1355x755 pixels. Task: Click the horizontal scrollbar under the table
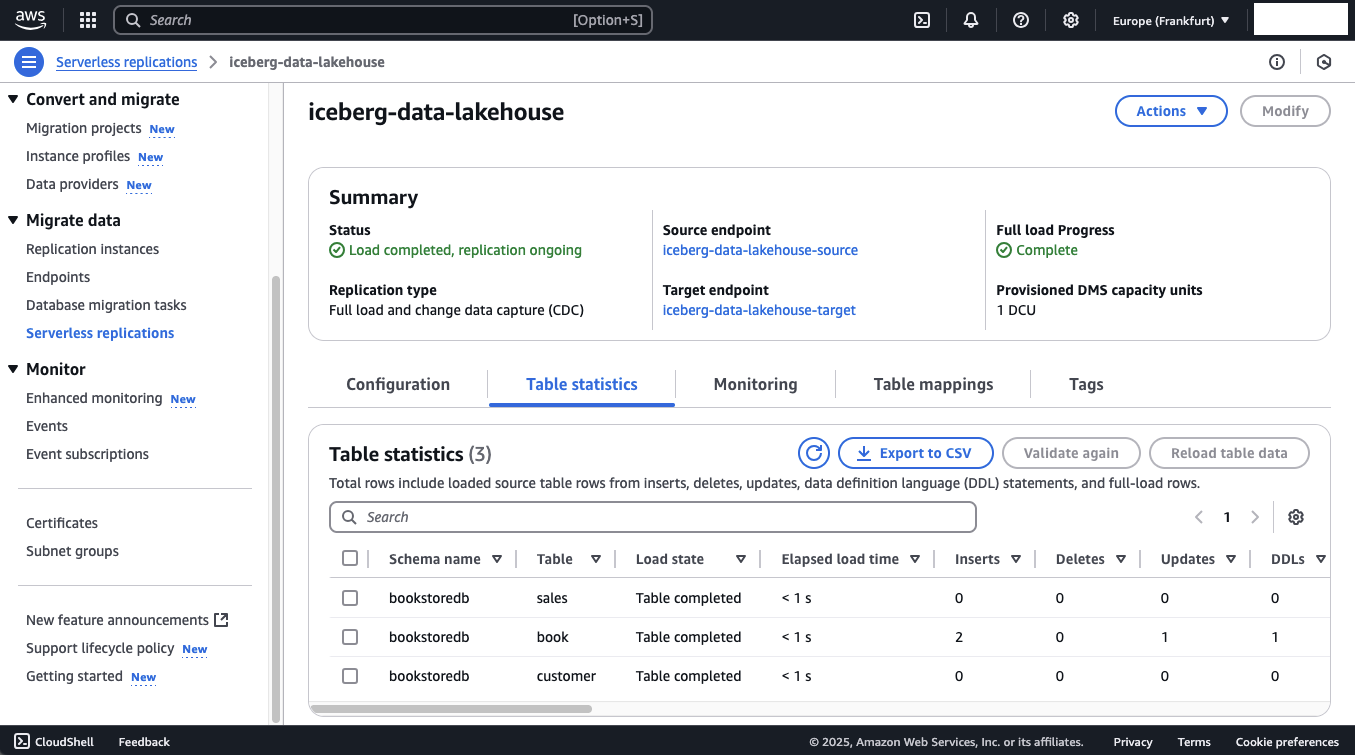coord(451,709)
